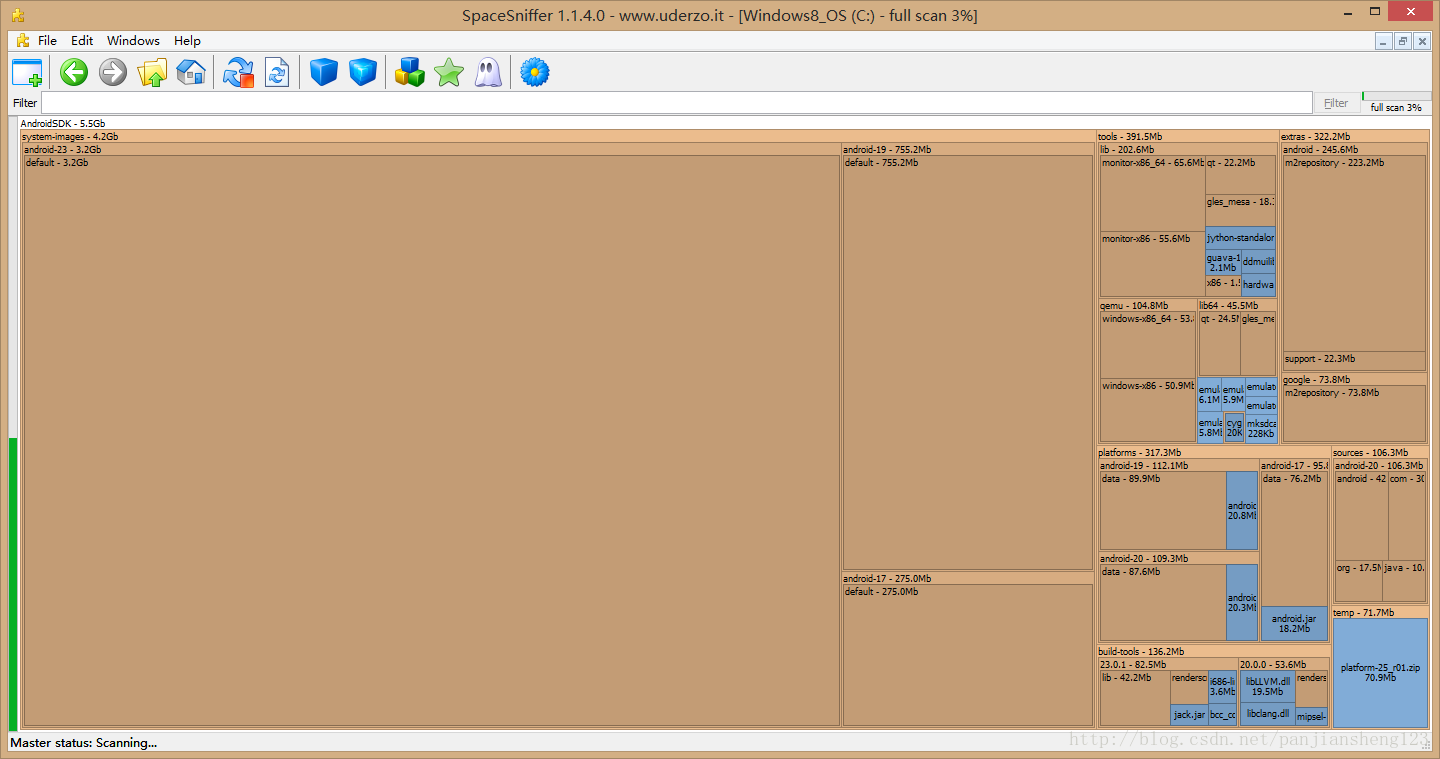1440x759 pixels.
Task: Click the New View toolbar icon
Action: point(27,72)
